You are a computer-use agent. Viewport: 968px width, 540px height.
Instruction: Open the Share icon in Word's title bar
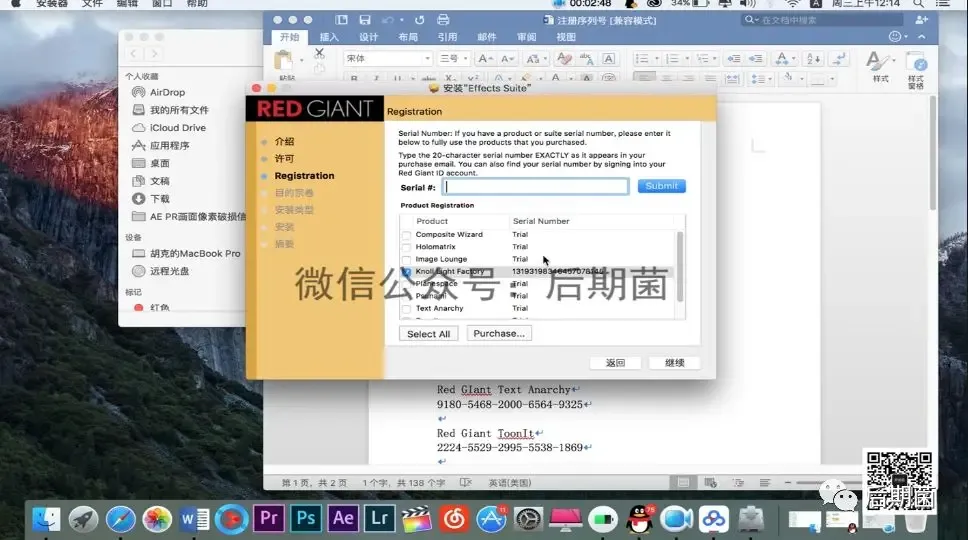[x=921, y=20]
